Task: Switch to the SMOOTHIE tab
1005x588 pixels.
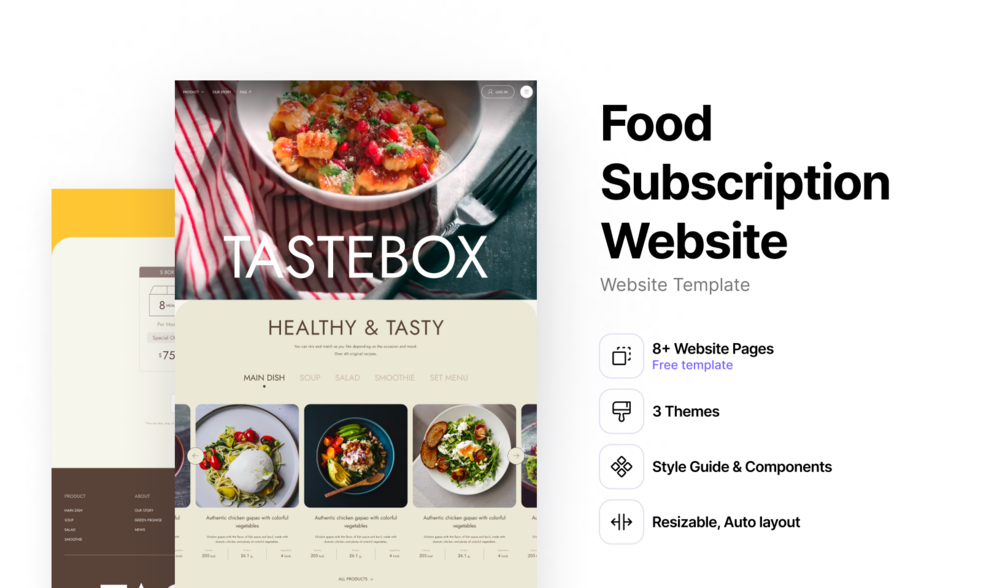Action: (x=395, y=378)
